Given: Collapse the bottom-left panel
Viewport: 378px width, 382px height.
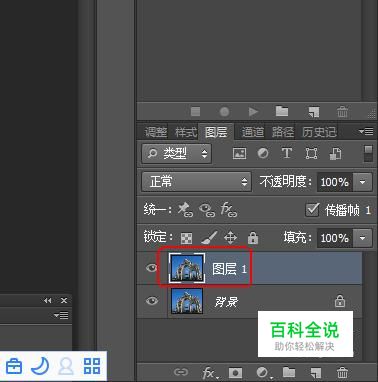Looking at the screenshot, I should pos(48,301).
